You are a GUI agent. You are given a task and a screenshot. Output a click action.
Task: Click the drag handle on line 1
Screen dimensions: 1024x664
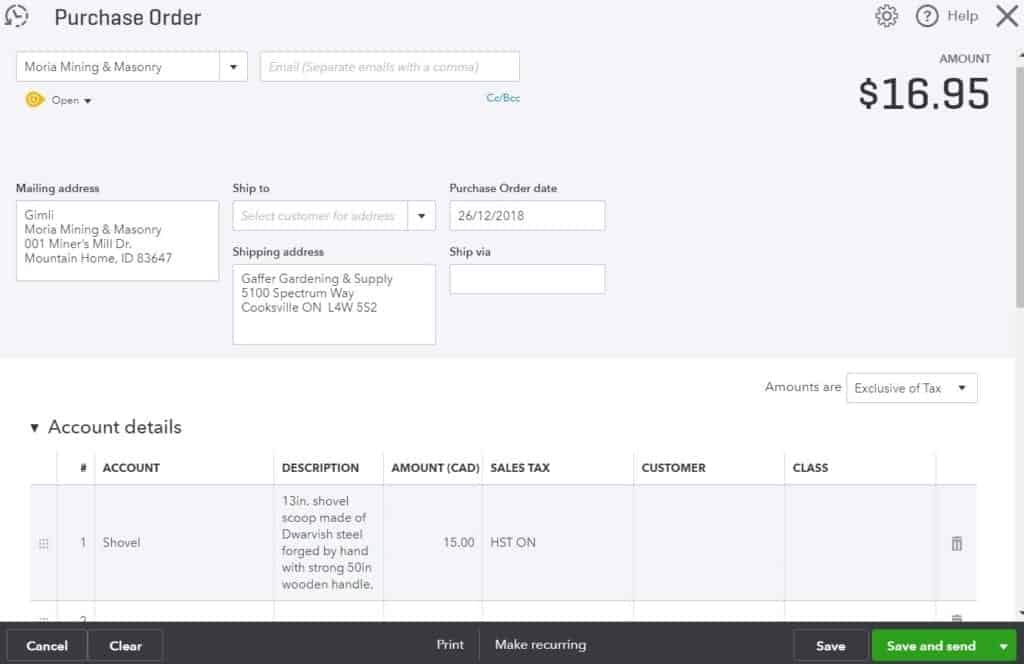coord(43,543)
